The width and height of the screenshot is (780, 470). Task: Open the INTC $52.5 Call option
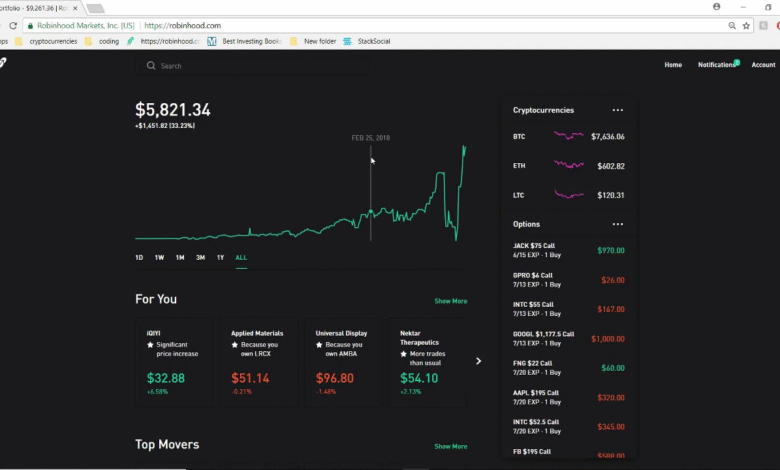pyautogui.click(x=569, y=426)
